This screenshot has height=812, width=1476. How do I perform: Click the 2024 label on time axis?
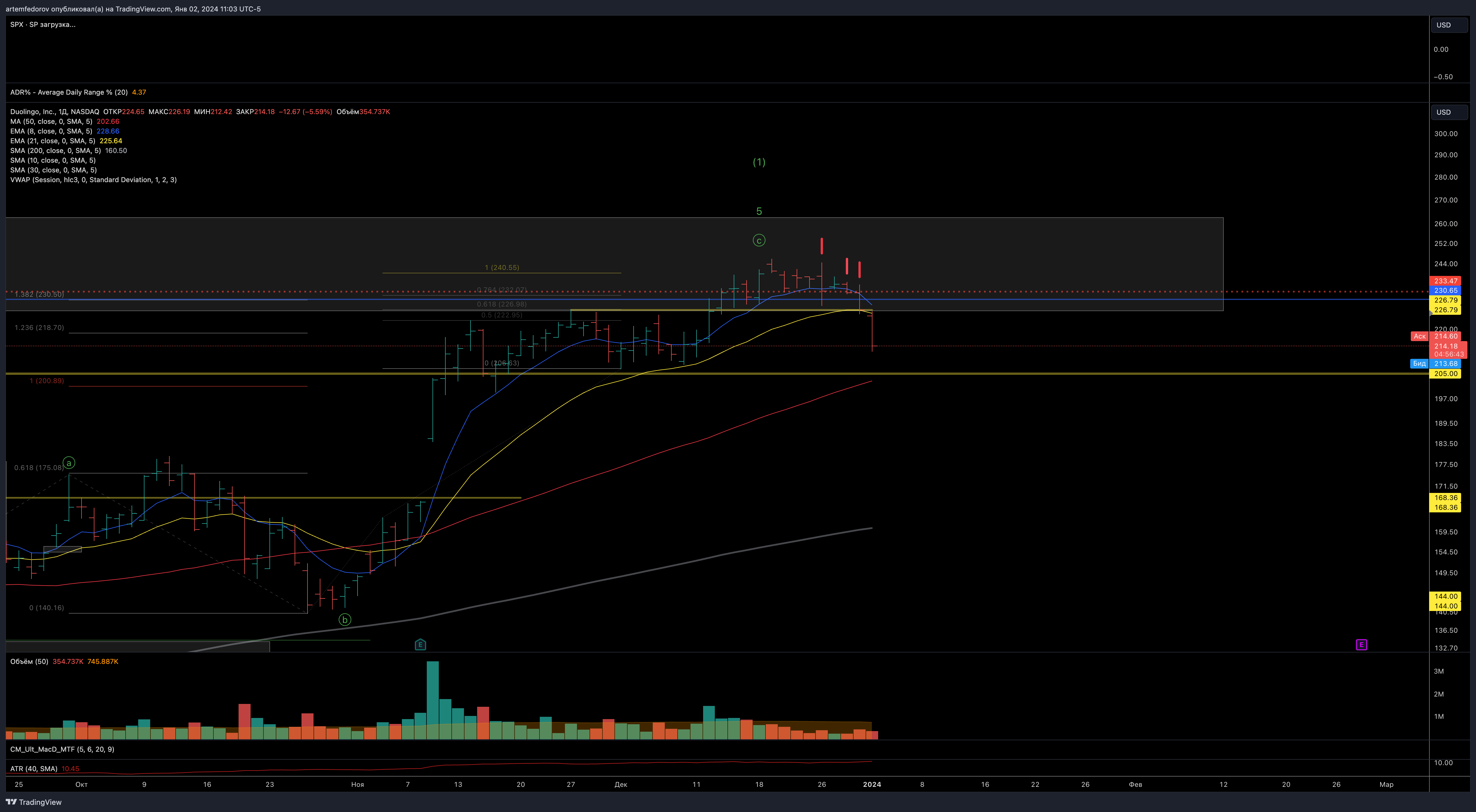872,785
